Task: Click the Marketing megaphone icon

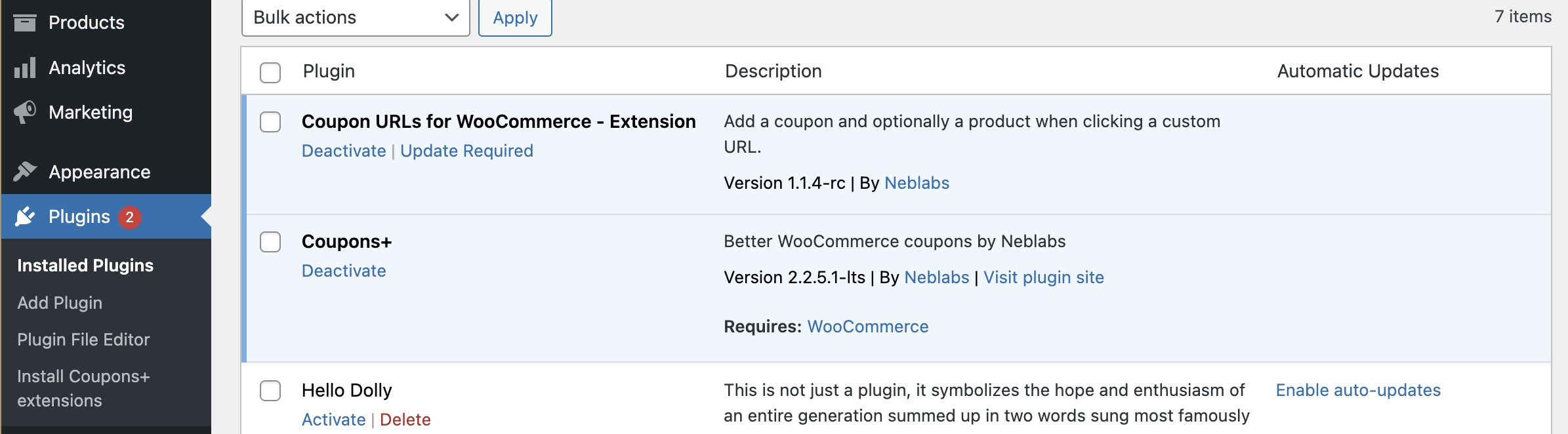Action: point(25,112)
